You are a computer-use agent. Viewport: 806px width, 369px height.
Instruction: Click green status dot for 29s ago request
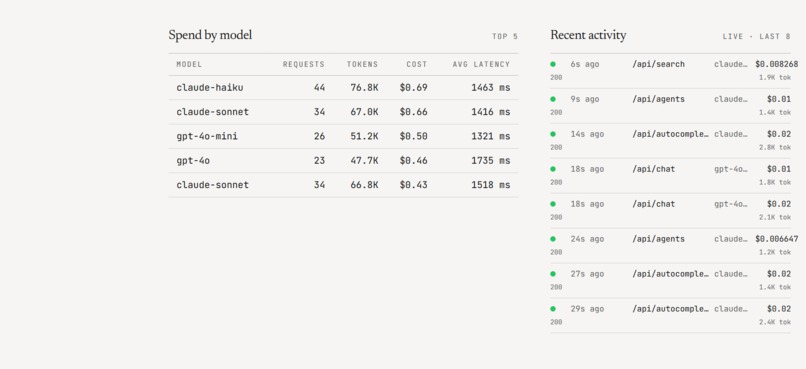[553, 309]
